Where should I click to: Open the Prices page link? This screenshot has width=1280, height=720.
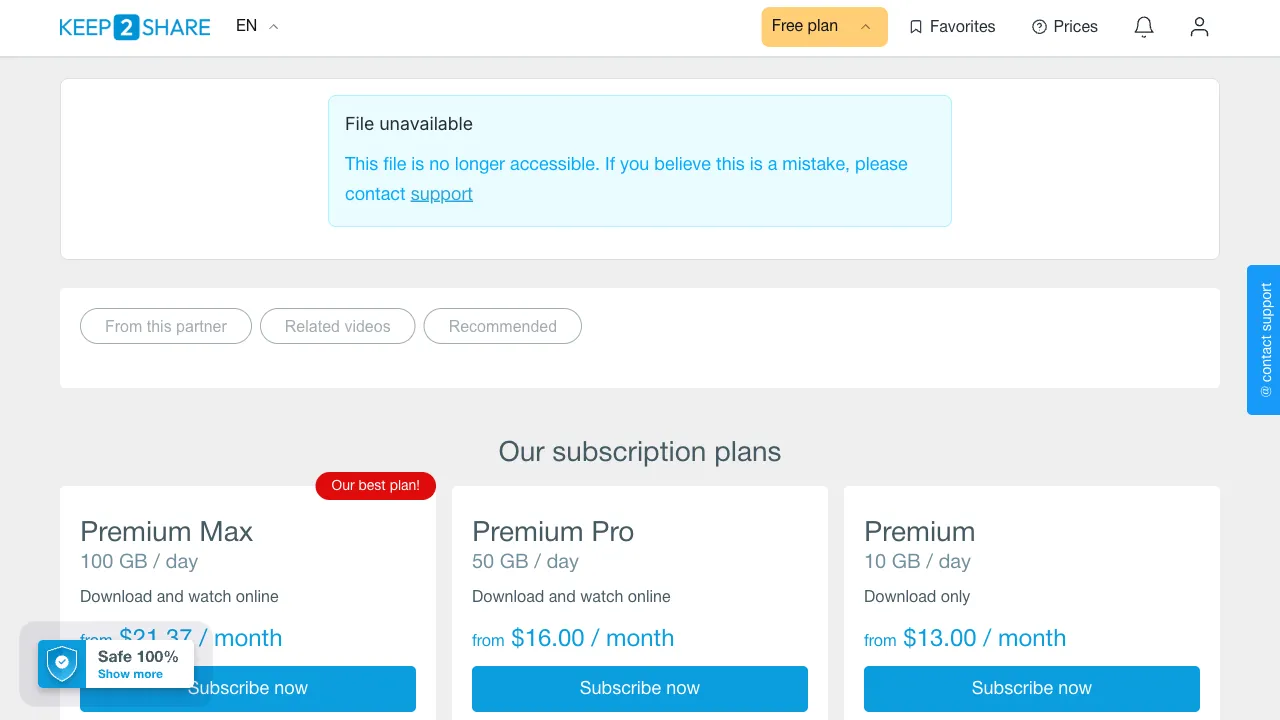tap(1065, 27)
